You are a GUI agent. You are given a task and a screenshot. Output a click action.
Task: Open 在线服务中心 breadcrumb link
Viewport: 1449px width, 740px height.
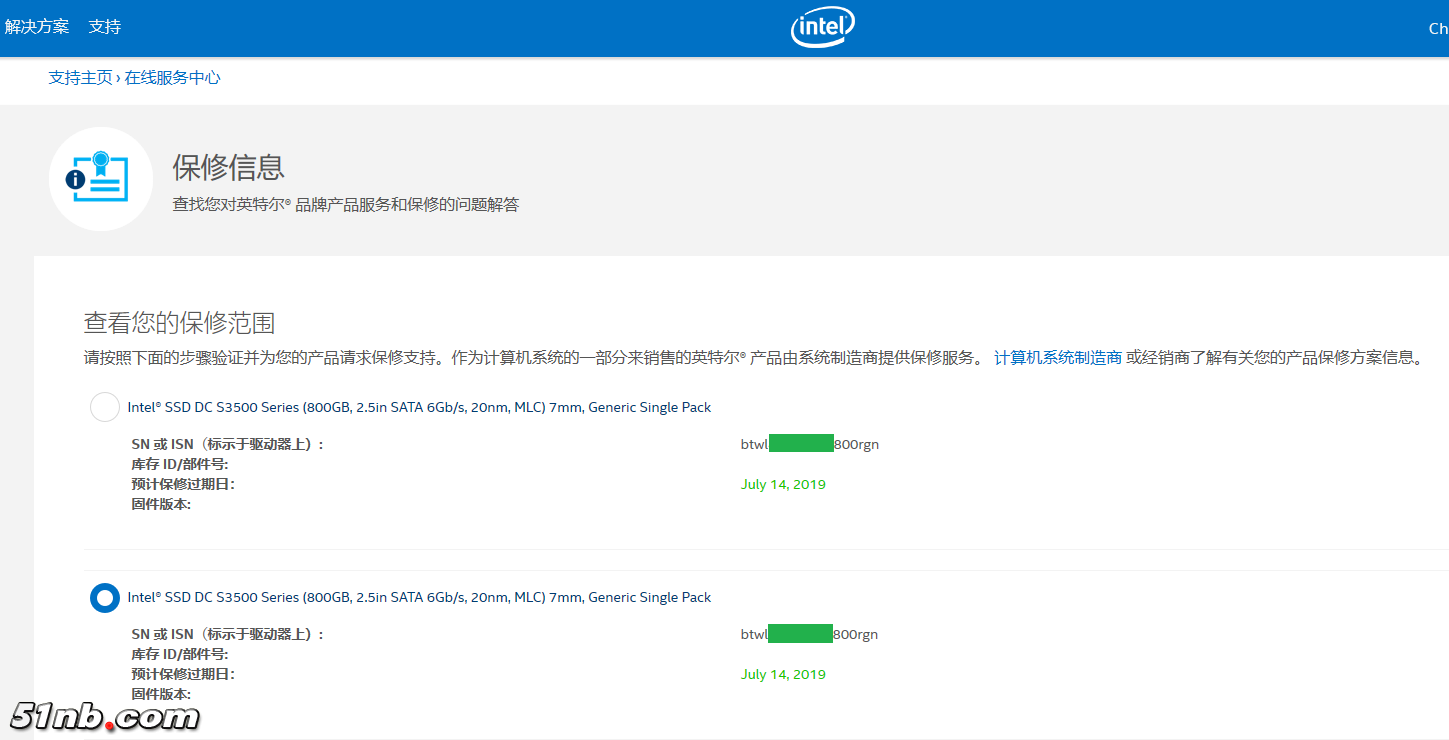click(172, 77)
